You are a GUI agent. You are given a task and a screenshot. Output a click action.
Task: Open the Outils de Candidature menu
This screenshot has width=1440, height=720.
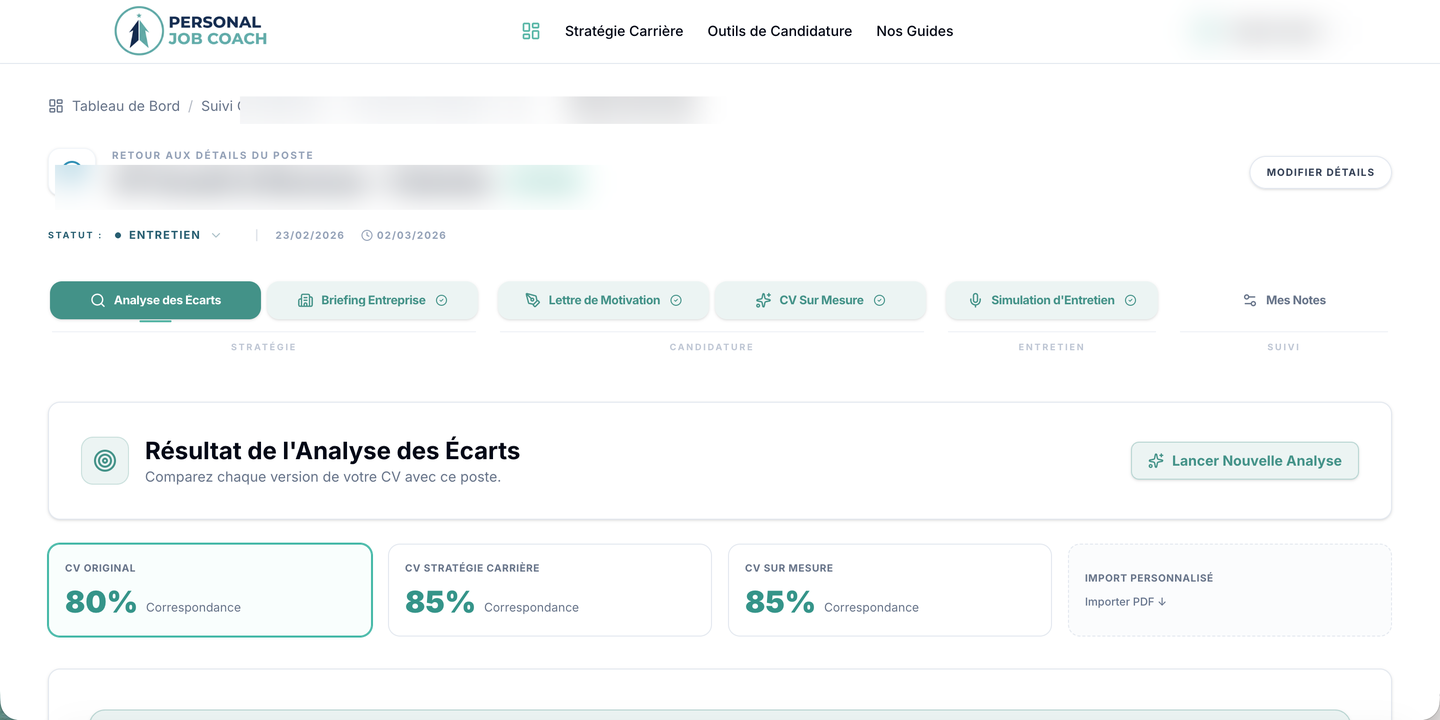pos(780,31)
